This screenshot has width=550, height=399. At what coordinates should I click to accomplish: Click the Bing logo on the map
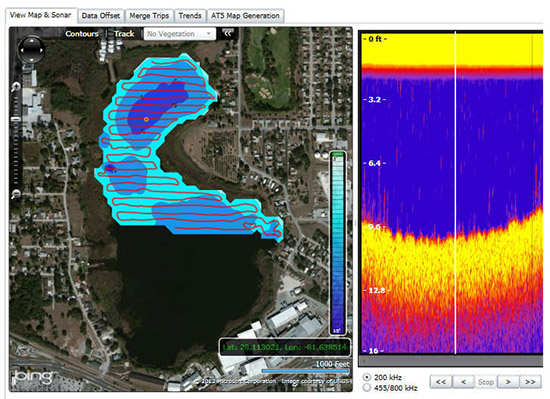point(33,377)
